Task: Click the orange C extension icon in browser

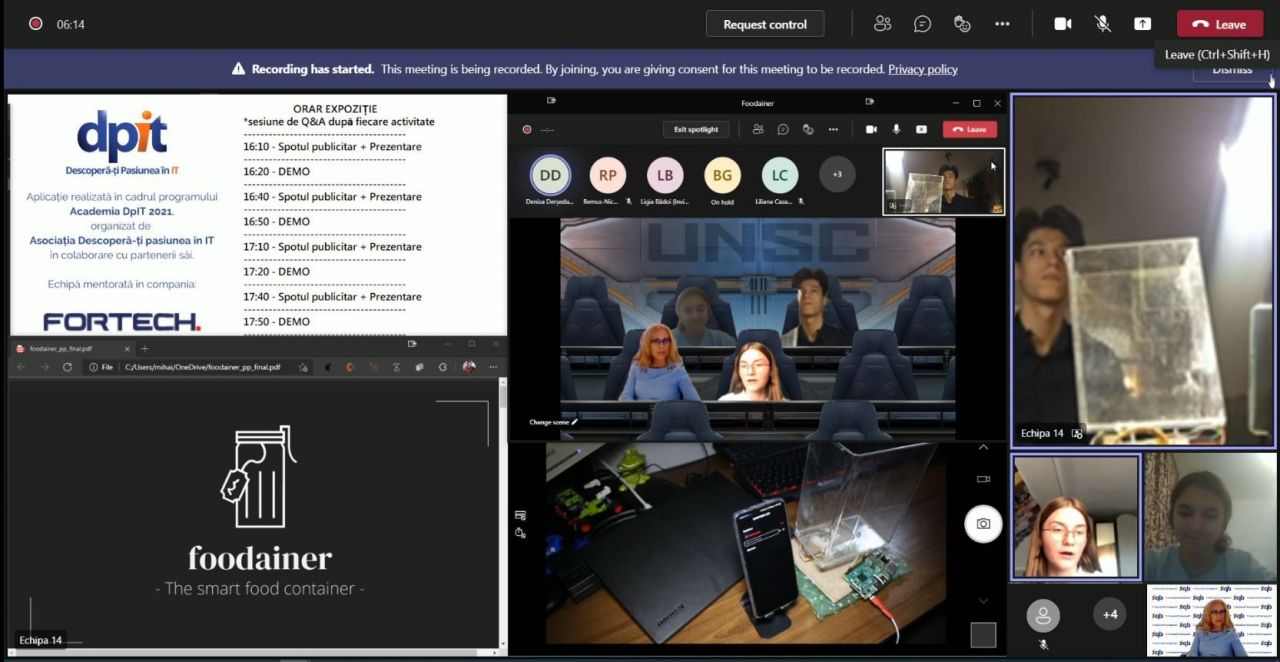Action: [349, 367]
